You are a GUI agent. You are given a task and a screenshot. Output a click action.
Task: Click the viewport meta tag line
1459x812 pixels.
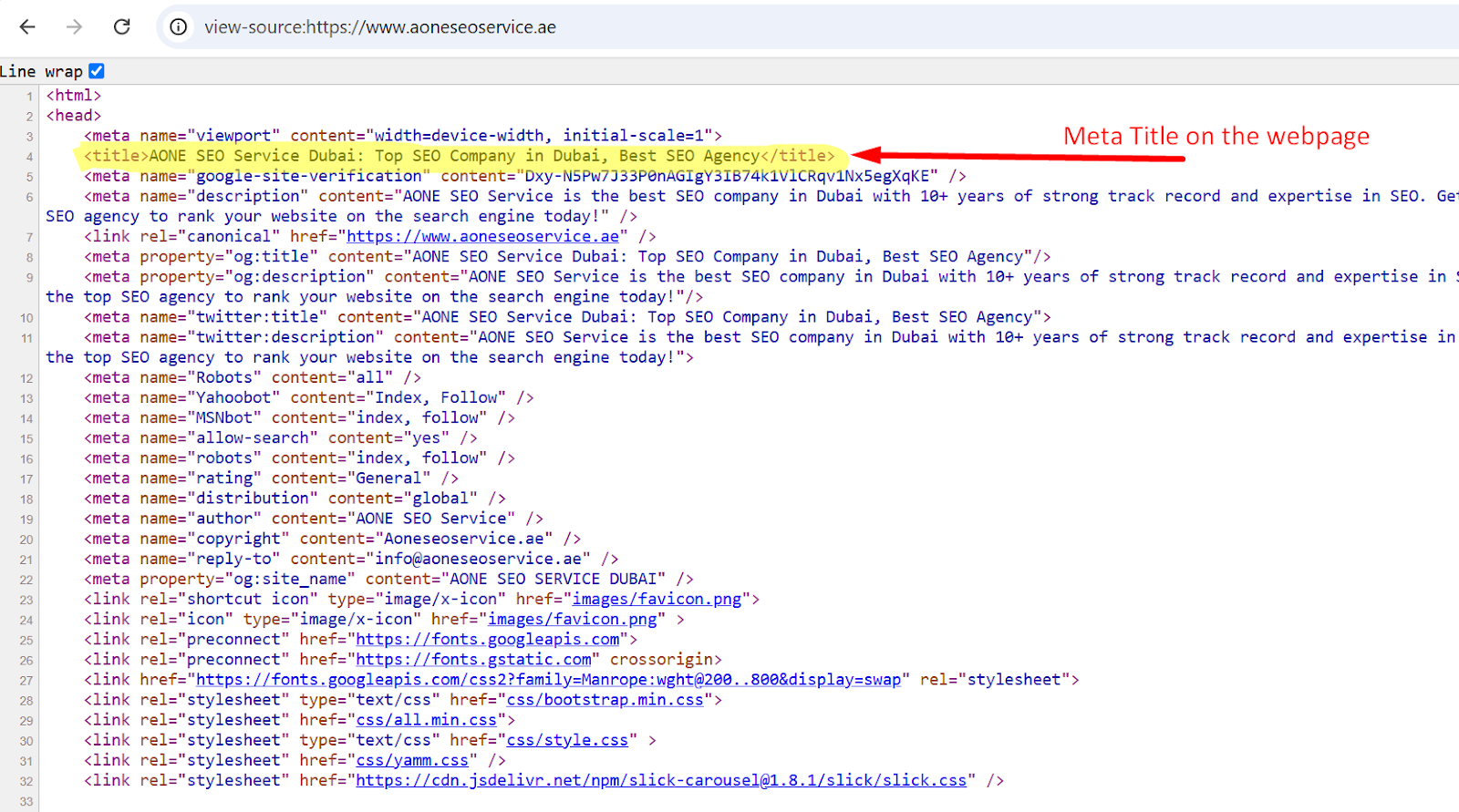403,135
